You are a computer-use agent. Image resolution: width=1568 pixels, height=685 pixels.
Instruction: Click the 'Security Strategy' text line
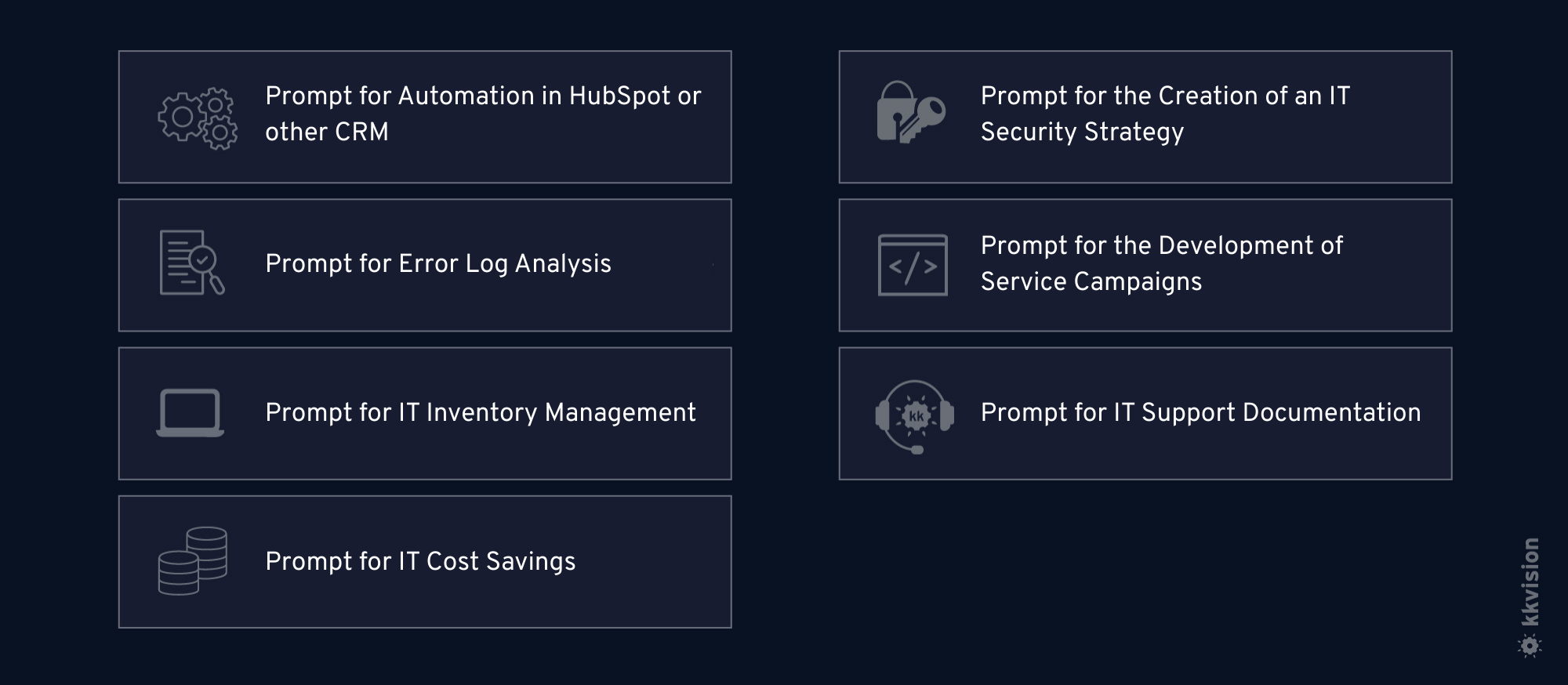1082,132
